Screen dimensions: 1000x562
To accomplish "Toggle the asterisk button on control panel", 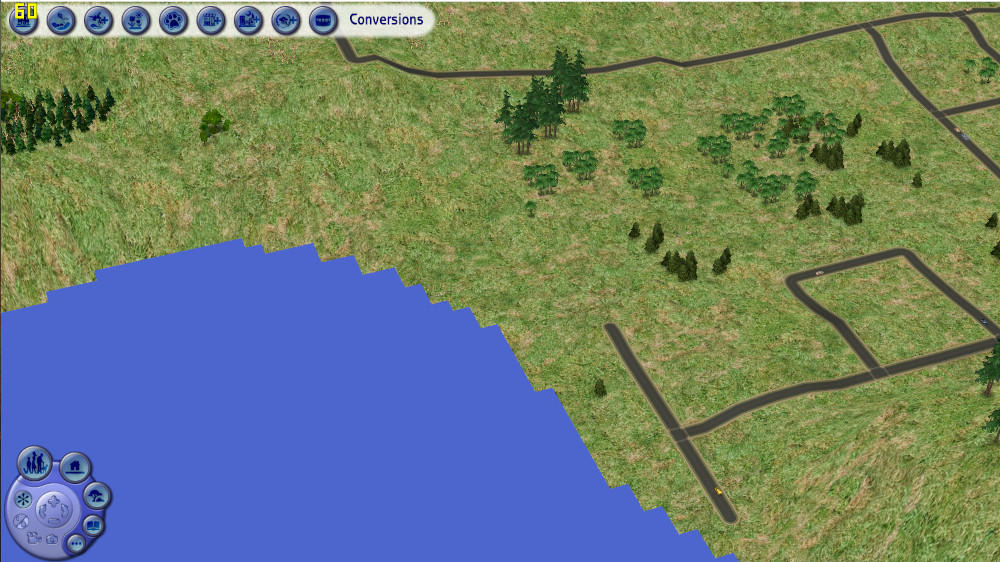I will click(x=24, y=499).
